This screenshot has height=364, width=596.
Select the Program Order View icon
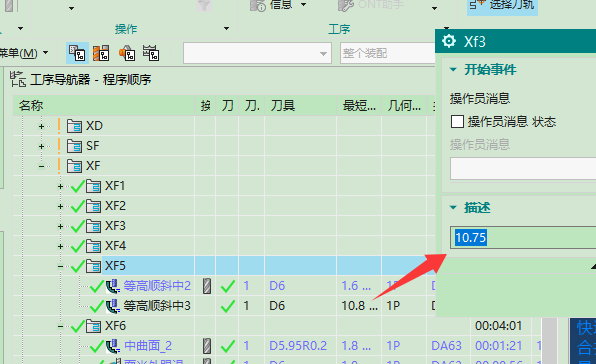pyautogui.click(x=78, y=53)
